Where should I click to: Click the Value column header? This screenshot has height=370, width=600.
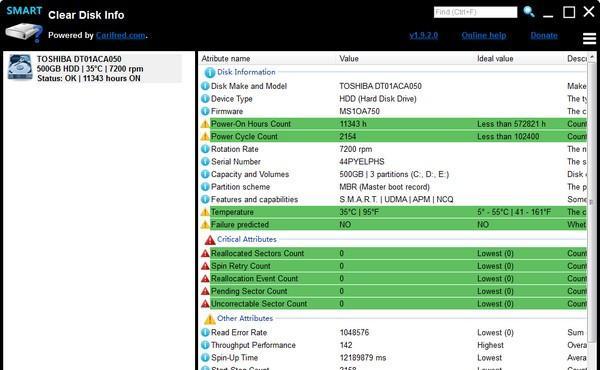[x=349, y=59]
